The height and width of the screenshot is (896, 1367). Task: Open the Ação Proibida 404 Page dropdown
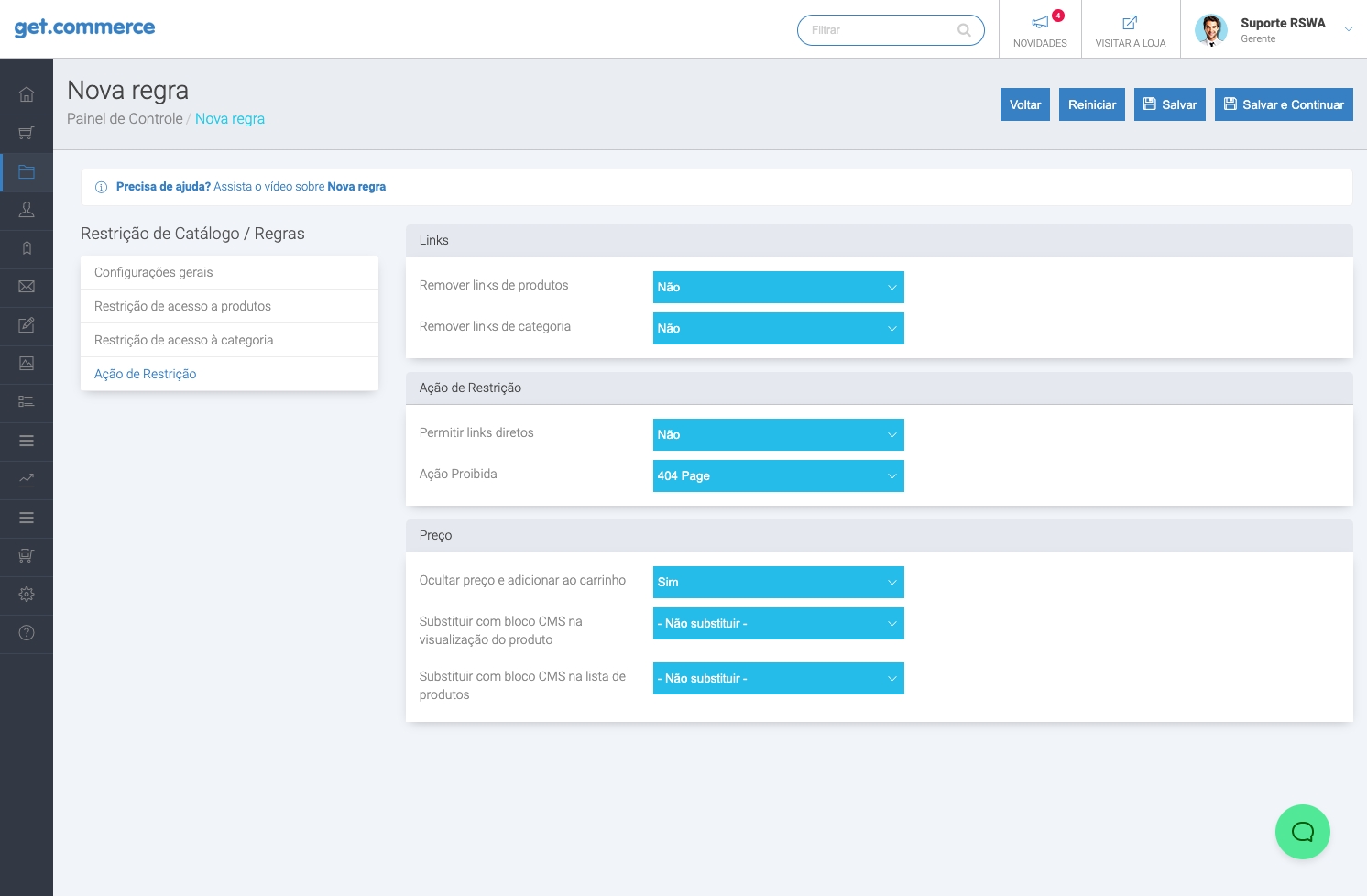pyautogui.click(x=778, y=475)
